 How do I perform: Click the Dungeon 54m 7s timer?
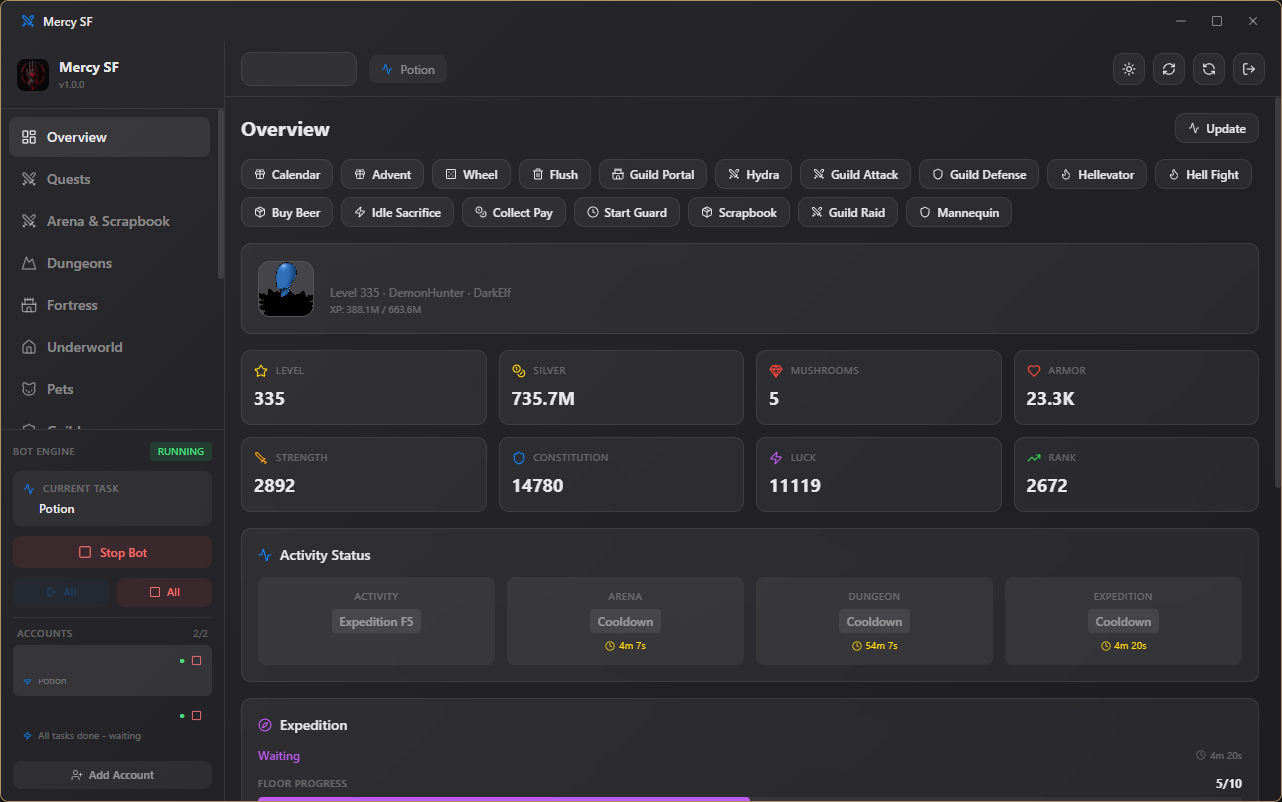click(875, 646)
